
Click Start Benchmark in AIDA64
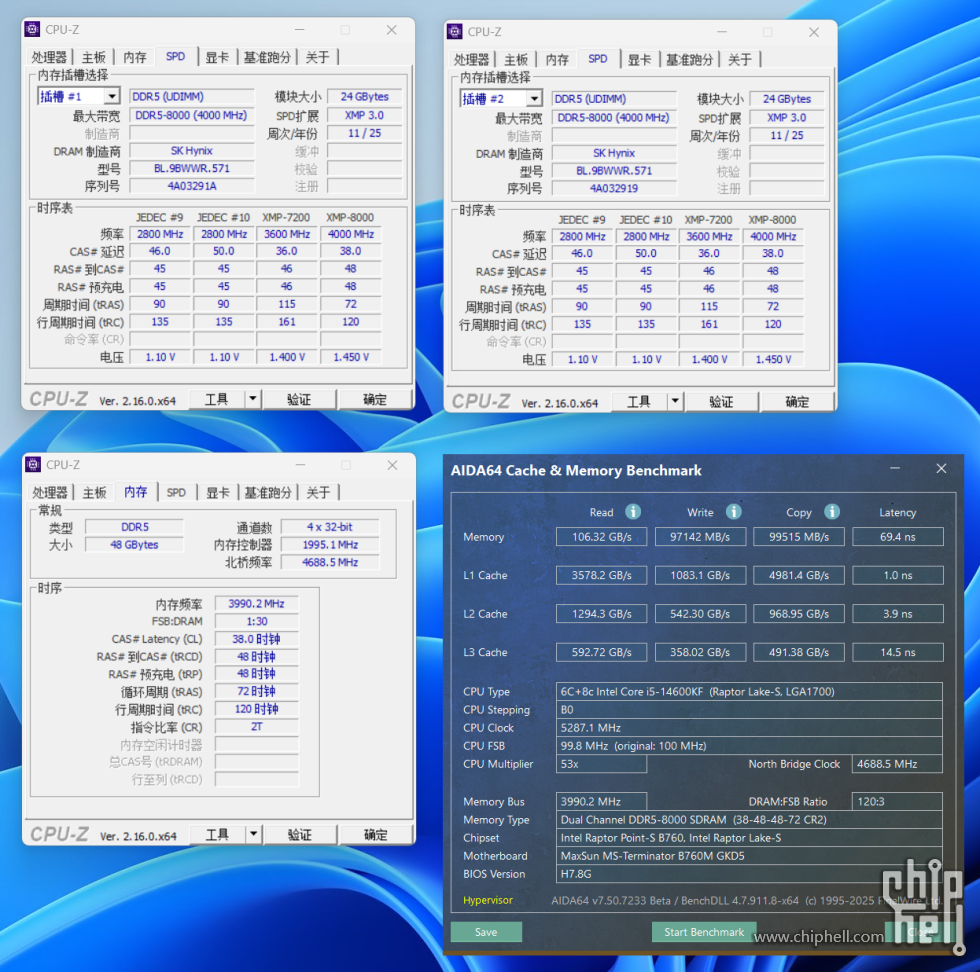tap(704, 932)
